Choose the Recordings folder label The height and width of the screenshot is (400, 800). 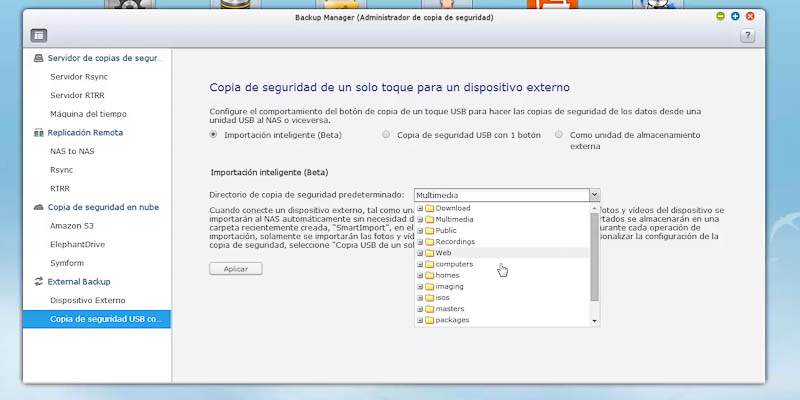tap(455, 242)
